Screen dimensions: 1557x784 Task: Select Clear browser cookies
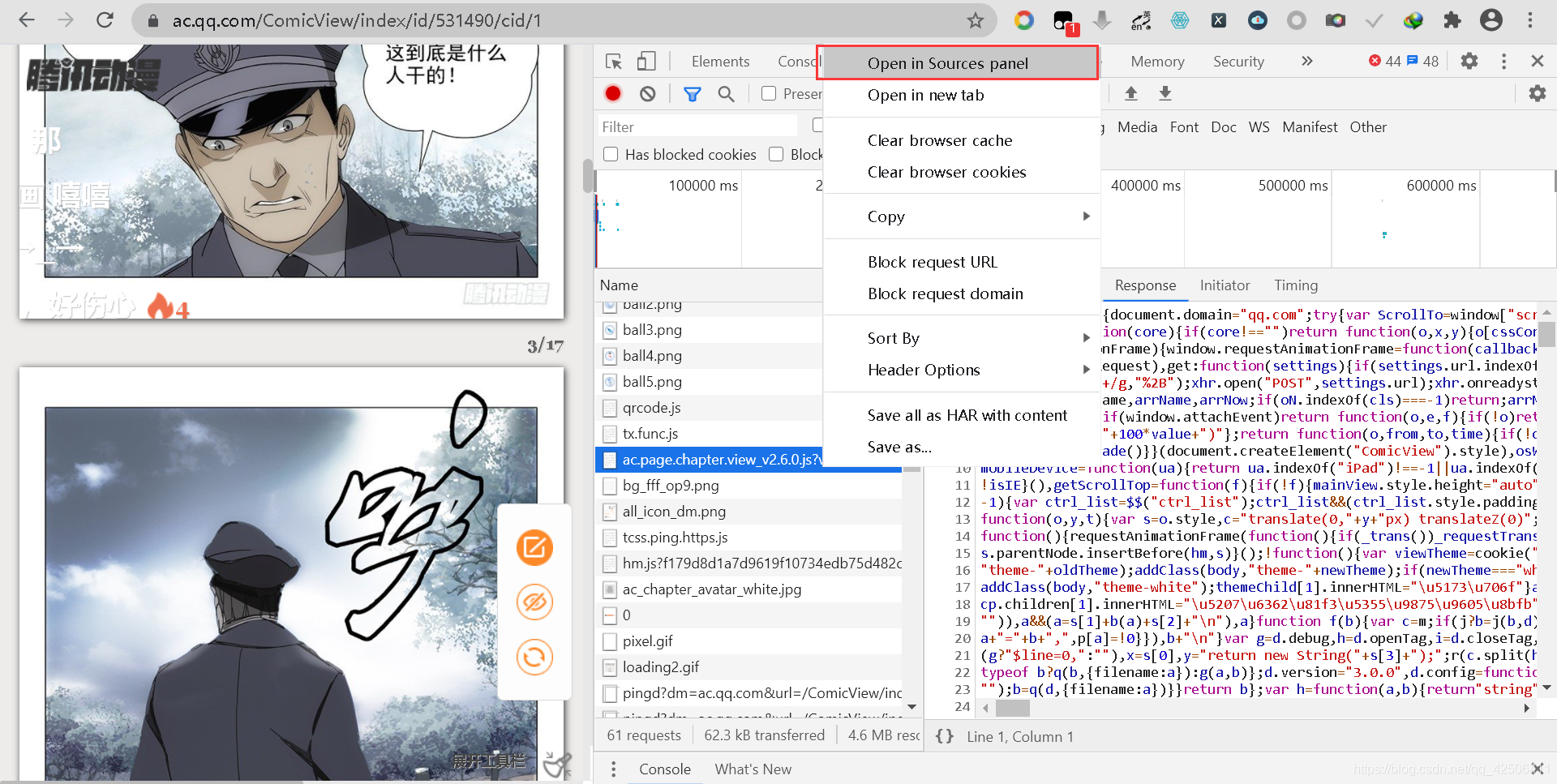(x=961, y=172)
